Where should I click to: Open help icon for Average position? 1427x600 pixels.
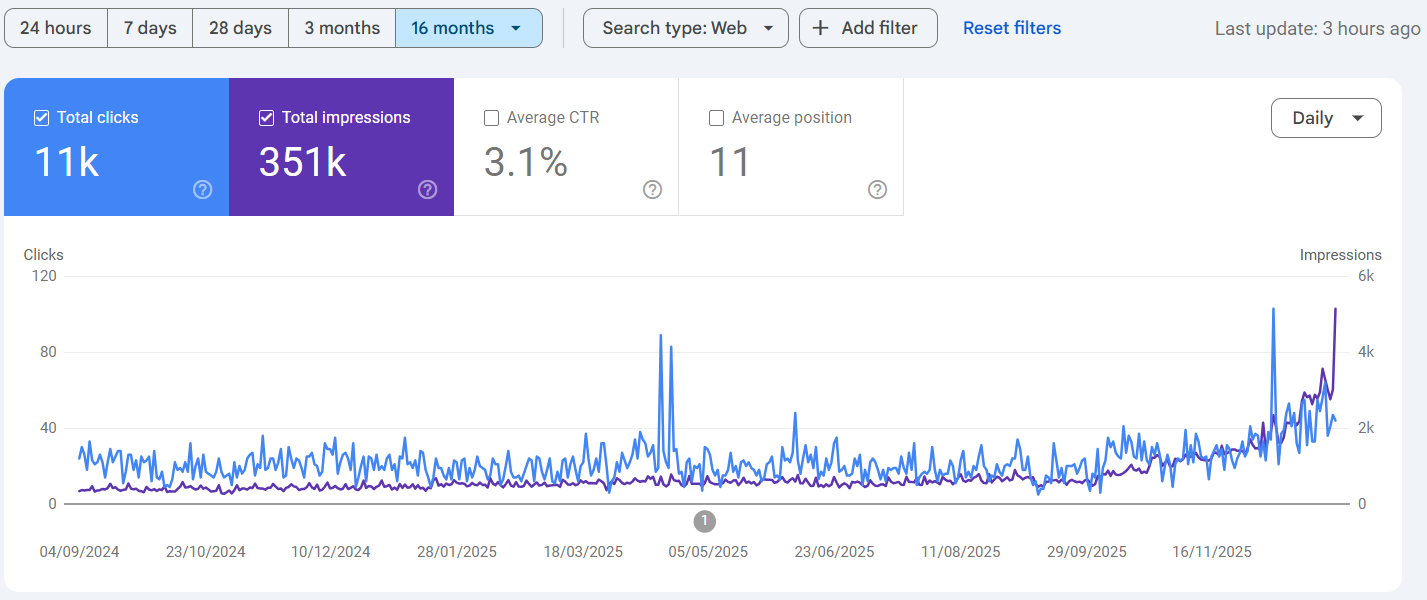[x=878, y=190]
